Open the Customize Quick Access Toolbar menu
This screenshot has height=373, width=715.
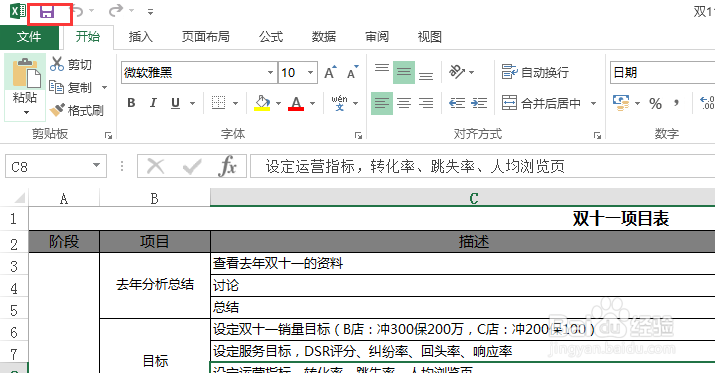point(150,12)
